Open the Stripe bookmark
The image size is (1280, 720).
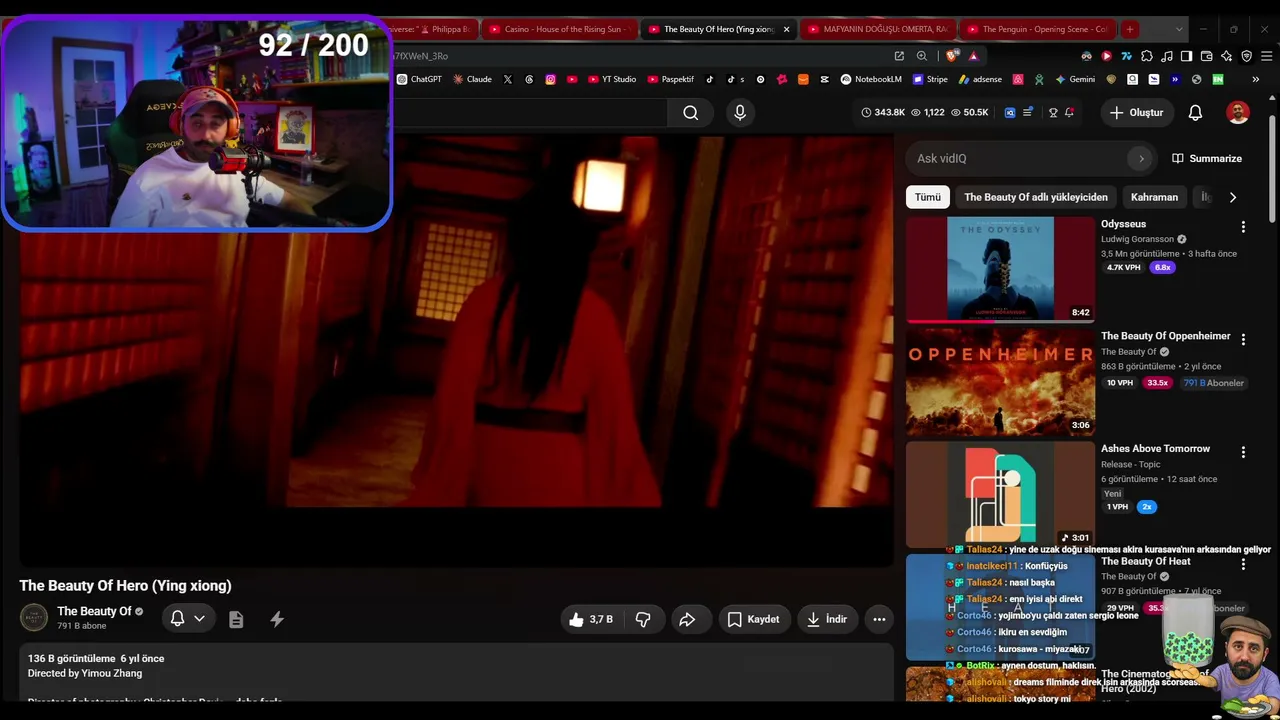[x=930, y=79]
